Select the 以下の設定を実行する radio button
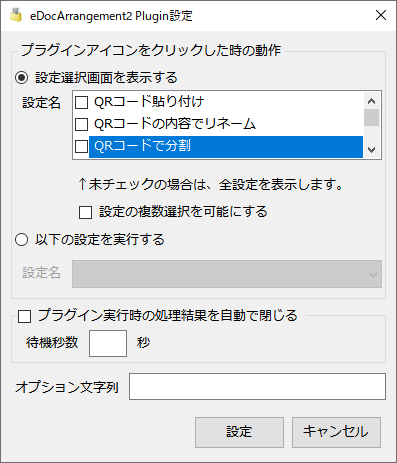397x463 pixels. [22, 239]
